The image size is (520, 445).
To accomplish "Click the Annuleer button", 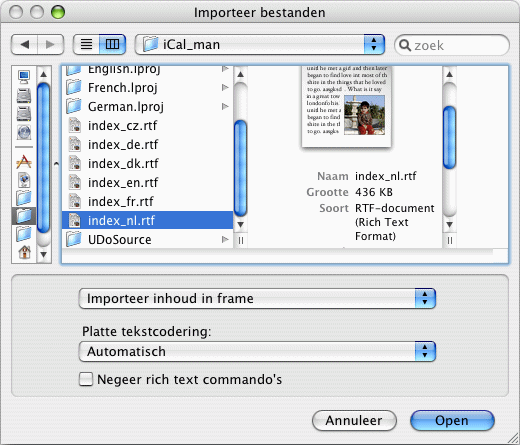I will (x=354, y=420).
